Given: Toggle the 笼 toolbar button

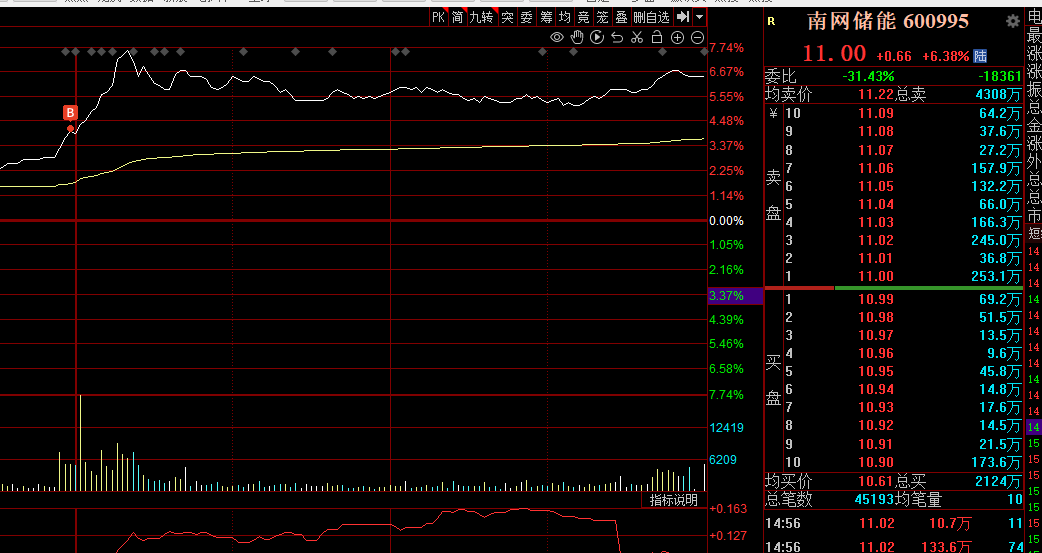Looking at the screenshot, I should click(602, 17).
